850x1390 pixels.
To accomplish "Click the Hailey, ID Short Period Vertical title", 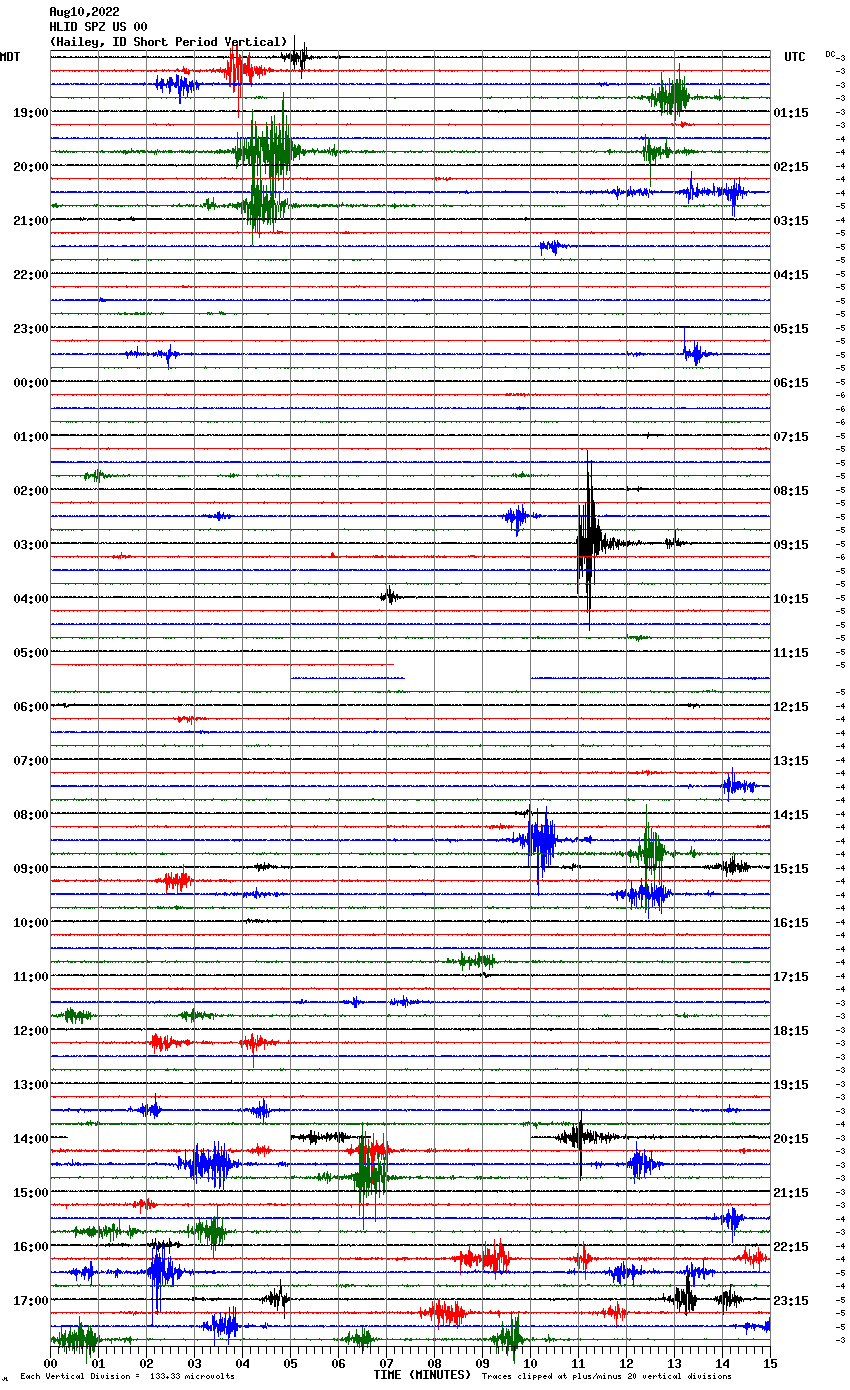I will pyautogui.click(x=168, y=42).
